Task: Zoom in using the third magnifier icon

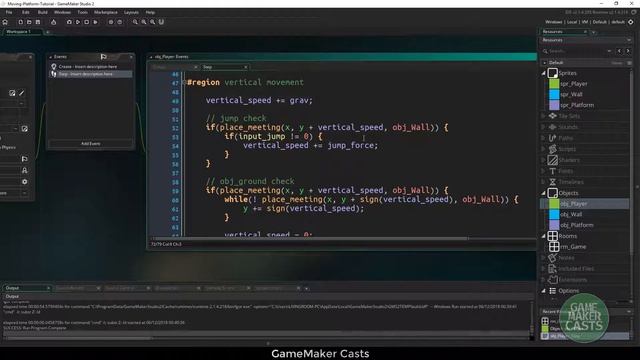Action: [x=152, y=22]
